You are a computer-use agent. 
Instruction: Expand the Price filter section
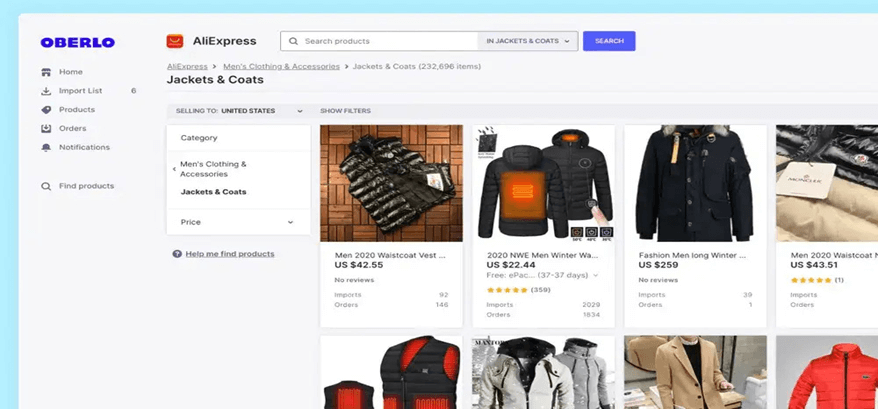[x=238, y=222]
